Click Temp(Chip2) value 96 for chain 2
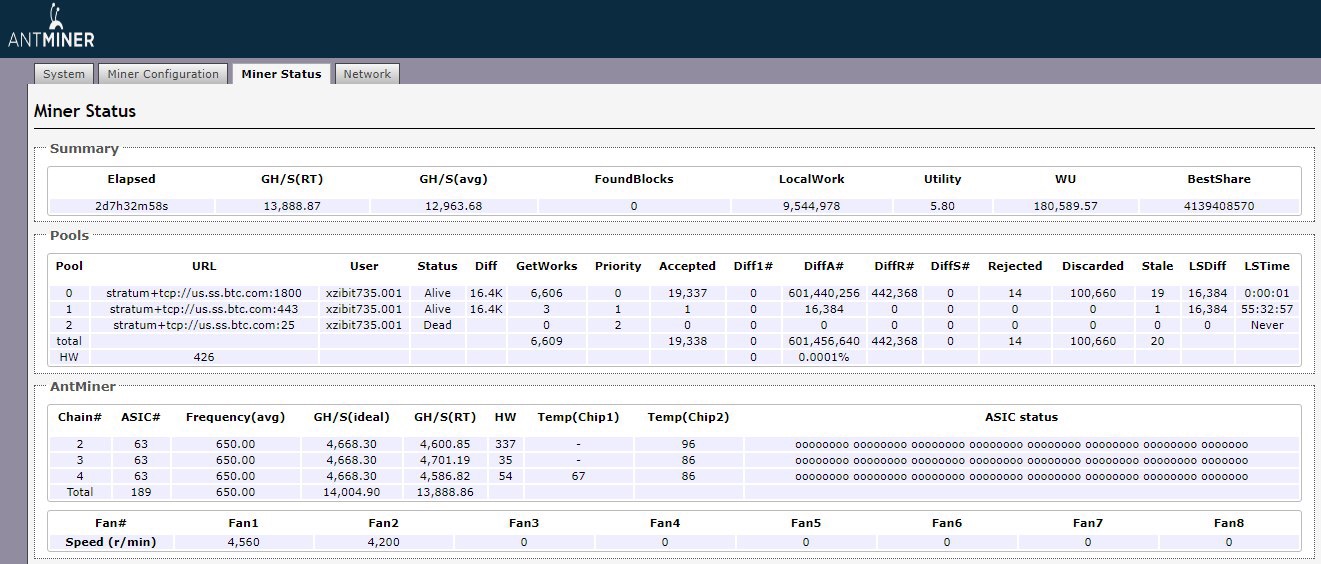The width and height of the screenshot is (1321, 564). click(688, 444)
